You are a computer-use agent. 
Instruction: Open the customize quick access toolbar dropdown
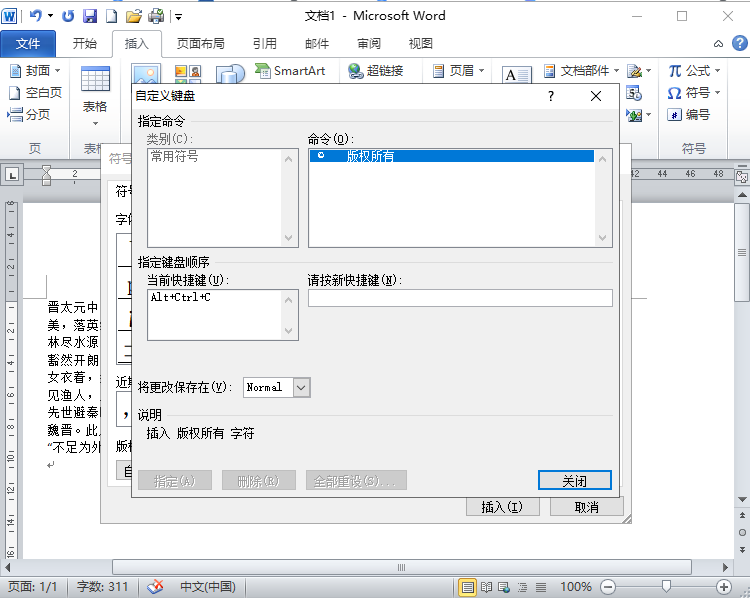point(178,17)
